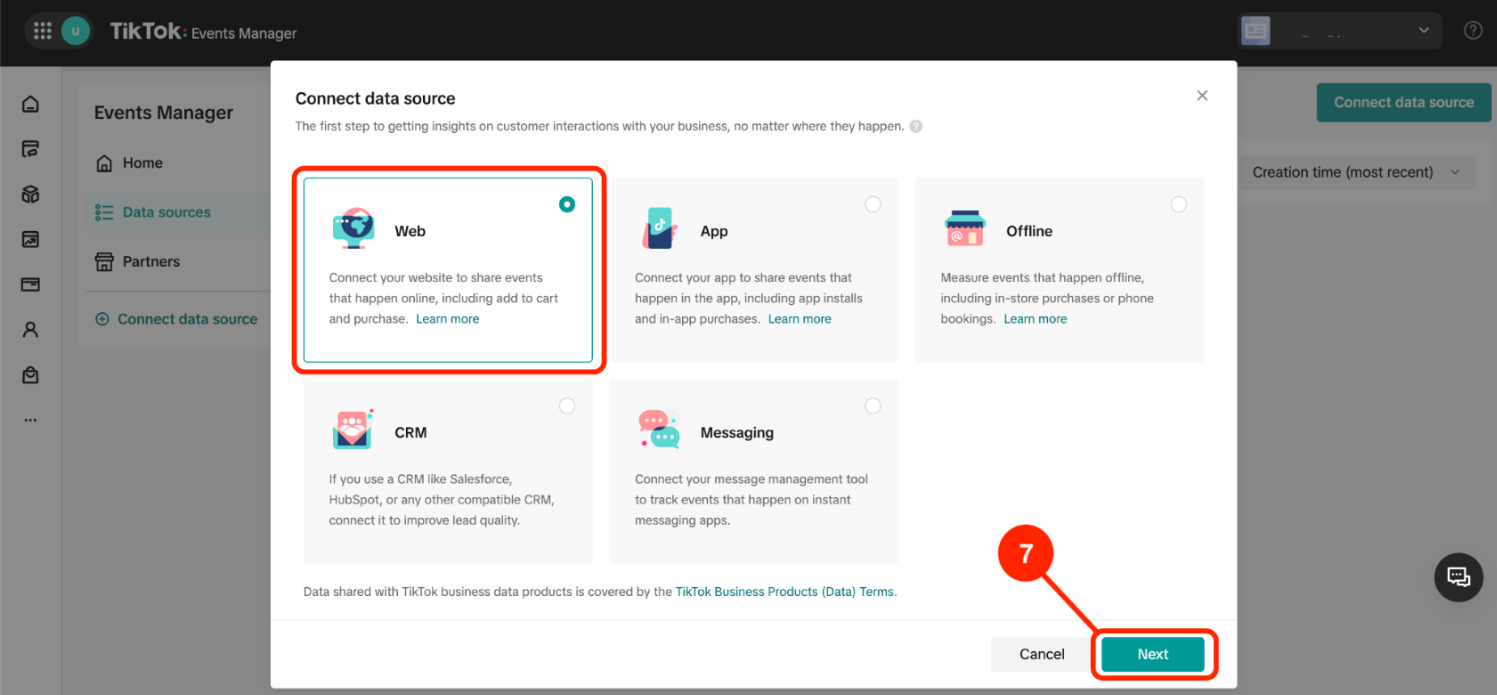
Task: Open the chat support floating icon
Action: pos(1459,577)
